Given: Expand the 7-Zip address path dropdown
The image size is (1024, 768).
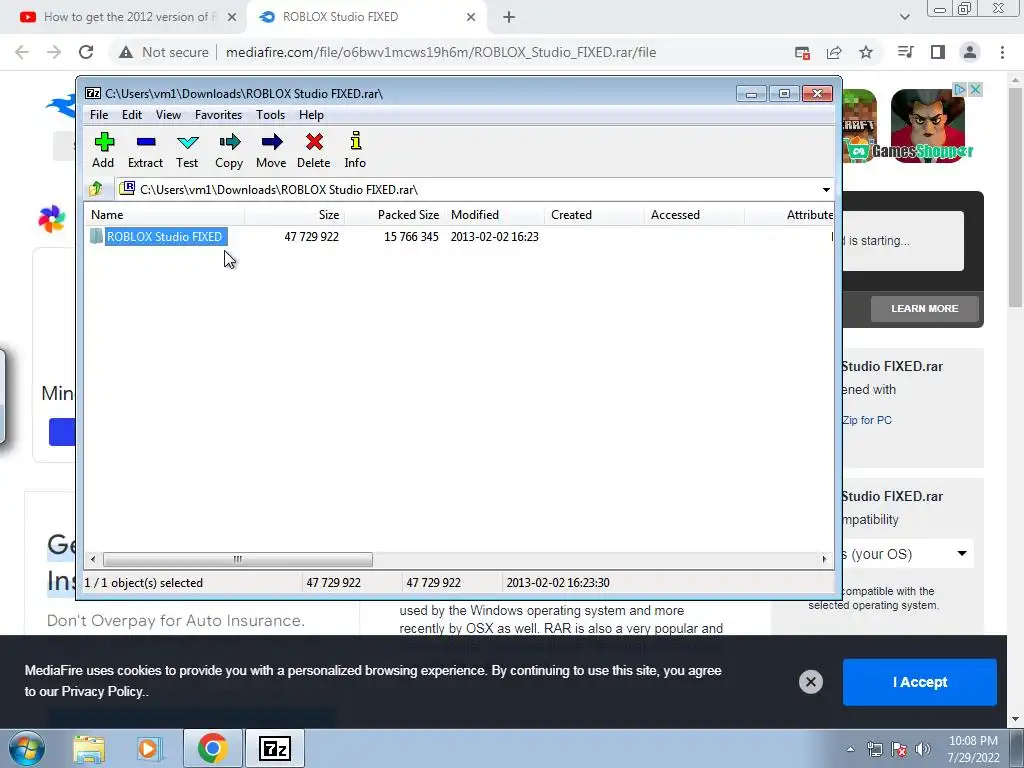Looking at the screenshot, I should pyautogui.click(x=826, y=190).
